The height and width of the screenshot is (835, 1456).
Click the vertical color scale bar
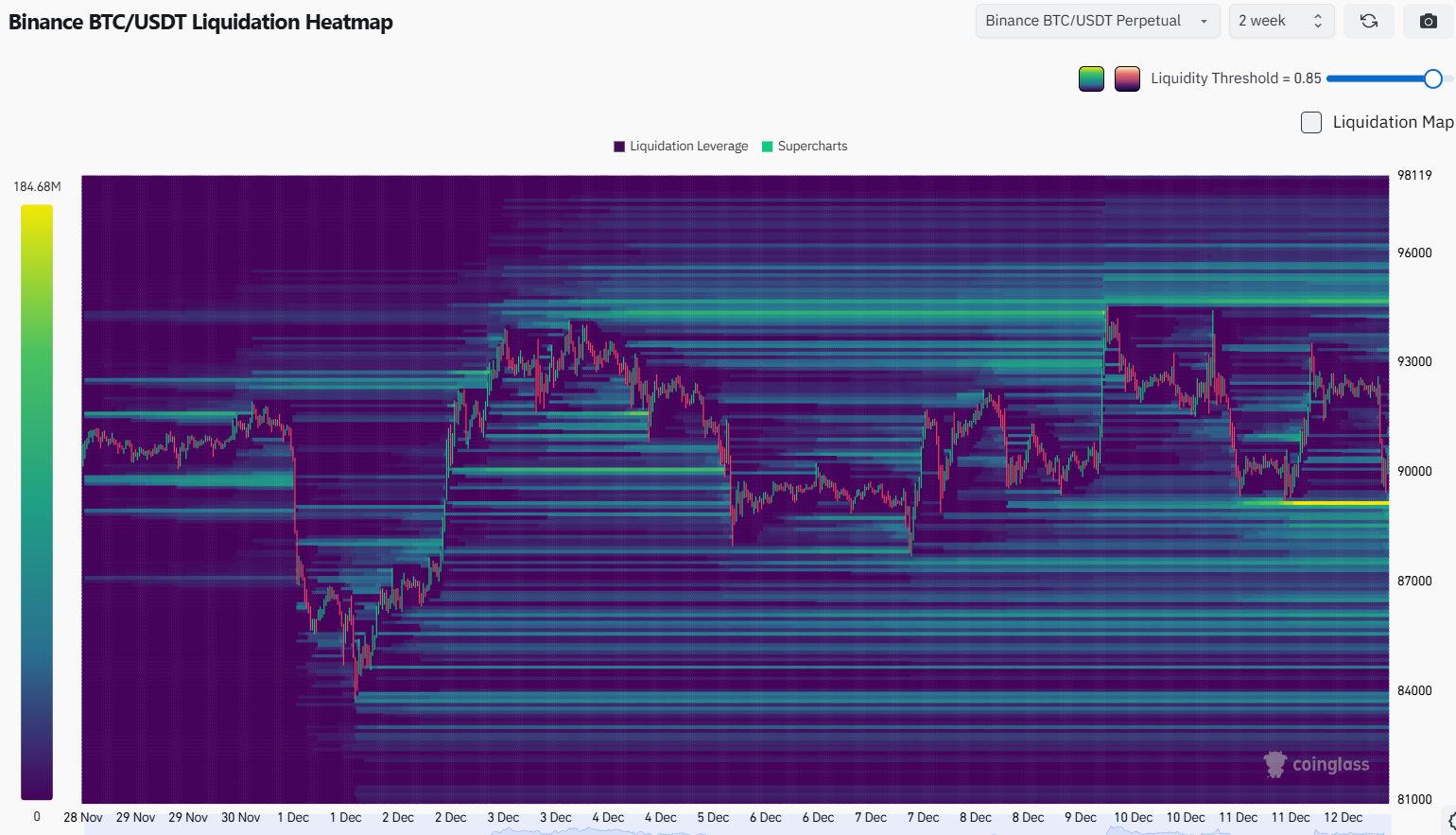click(x=37, y=501)
